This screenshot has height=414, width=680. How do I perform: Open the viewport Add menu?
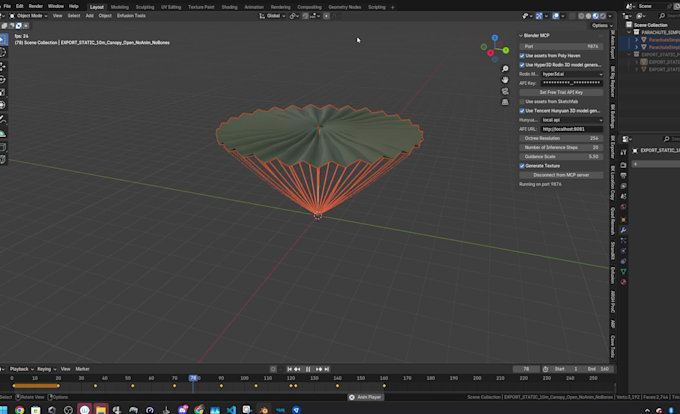[89, 16]
